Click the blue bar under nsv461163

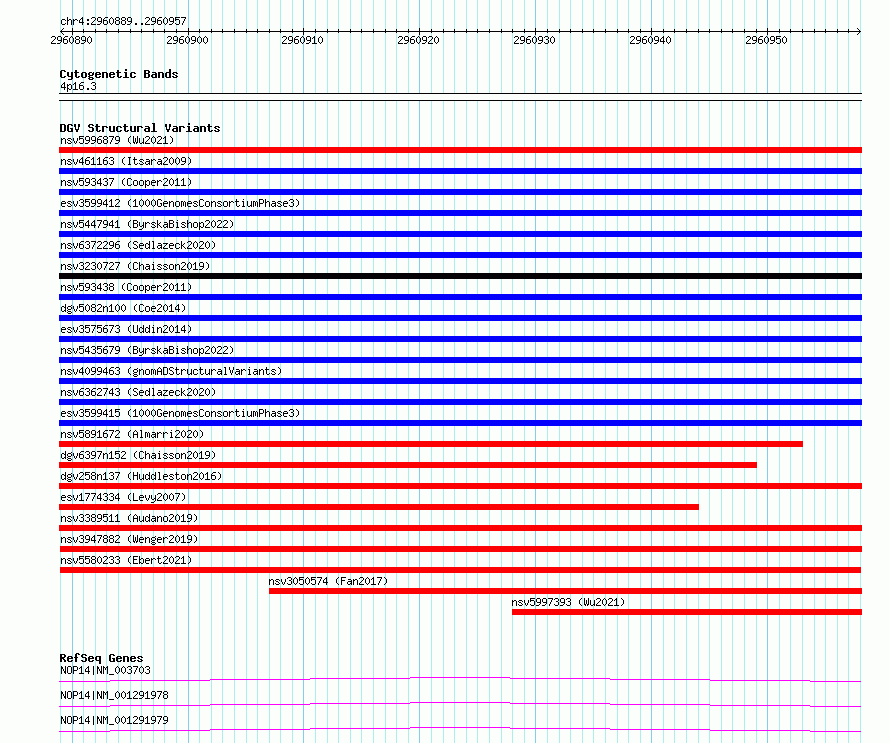460,171
